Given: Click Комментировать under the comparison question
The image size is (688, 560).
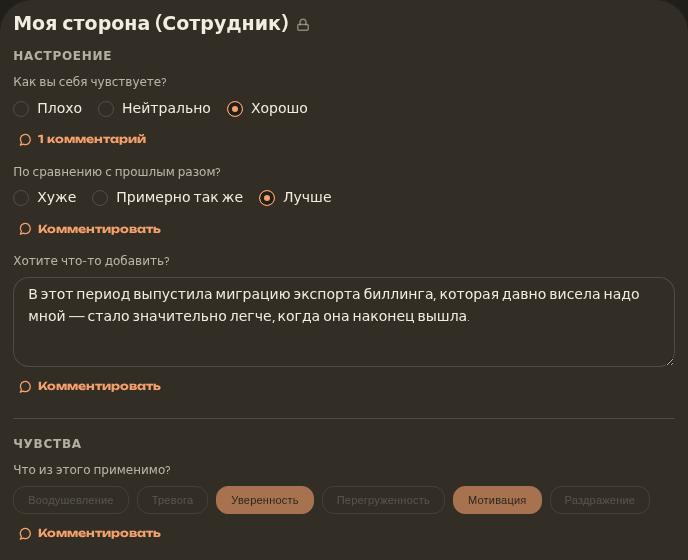Looking at the screenshot, I should tap(99, 229).
